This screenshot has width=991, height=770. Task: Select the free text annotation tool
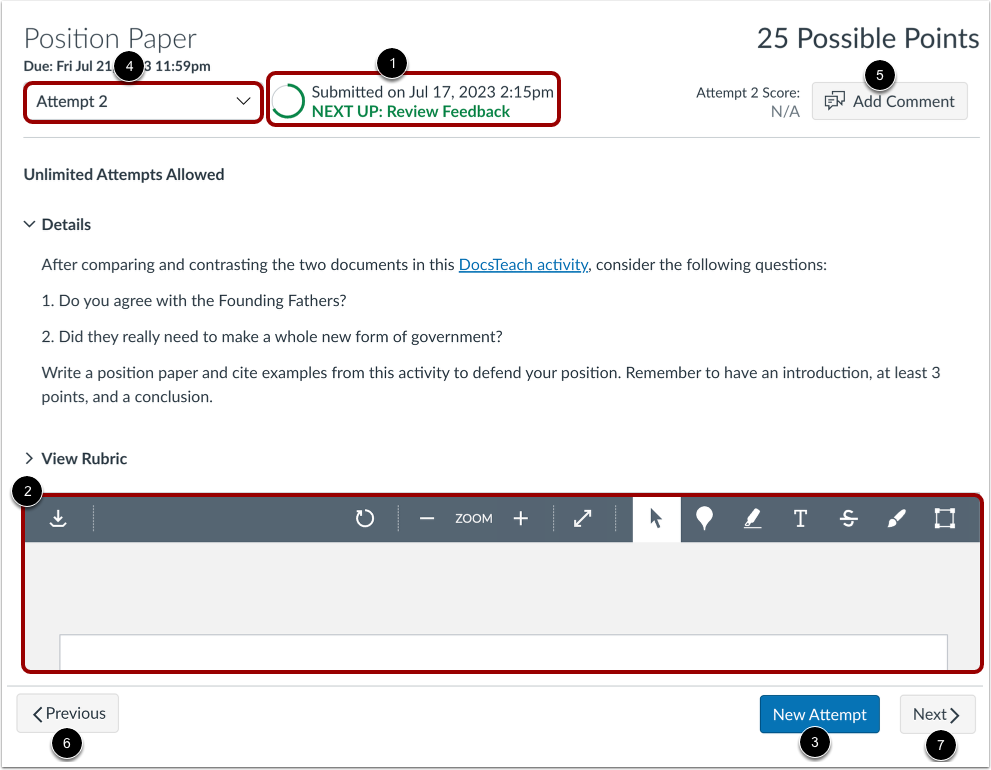click(x=800, y=518)
